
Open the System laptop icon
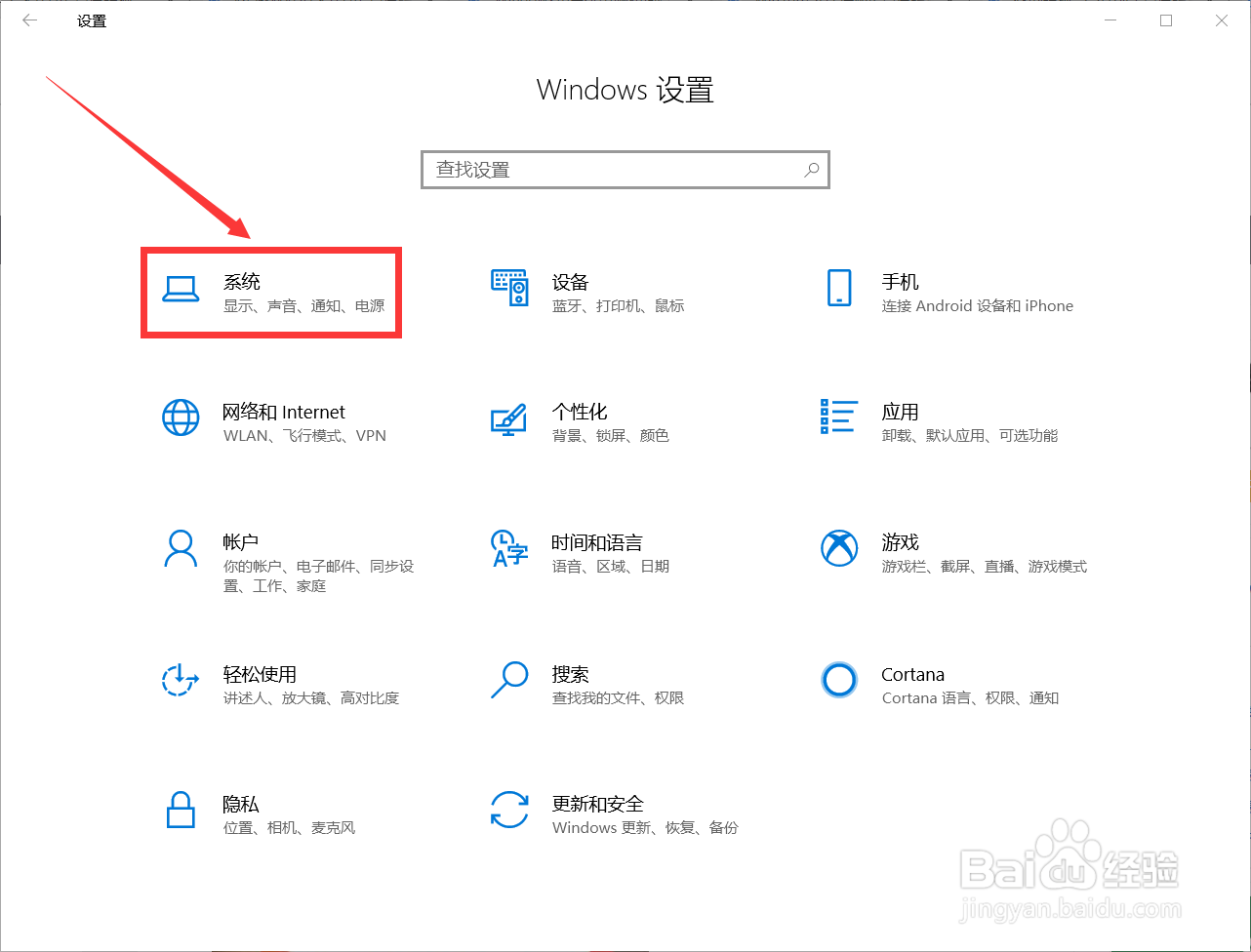pyautogui.click(x=181, y=290)
